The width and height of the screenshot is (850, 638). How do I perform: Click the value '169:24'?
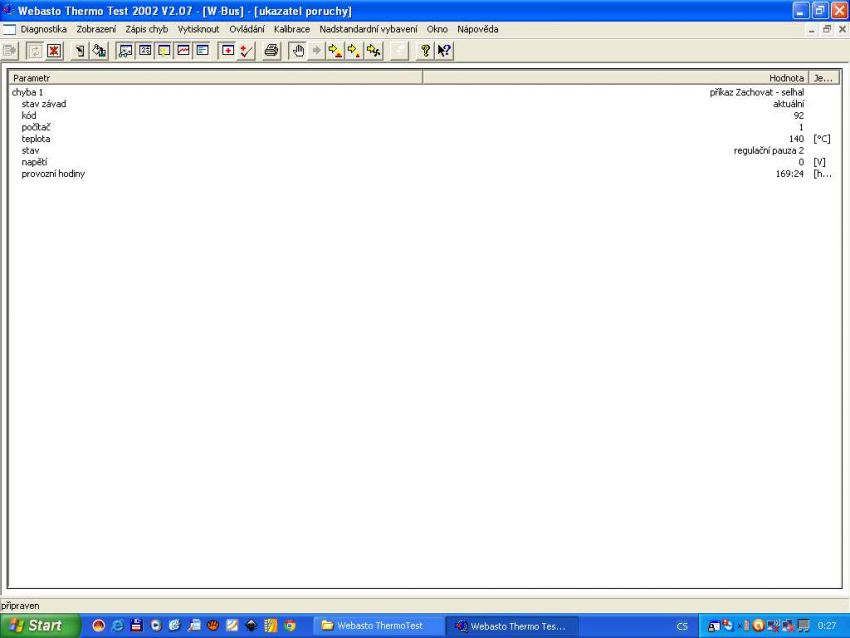pos(790,174)
